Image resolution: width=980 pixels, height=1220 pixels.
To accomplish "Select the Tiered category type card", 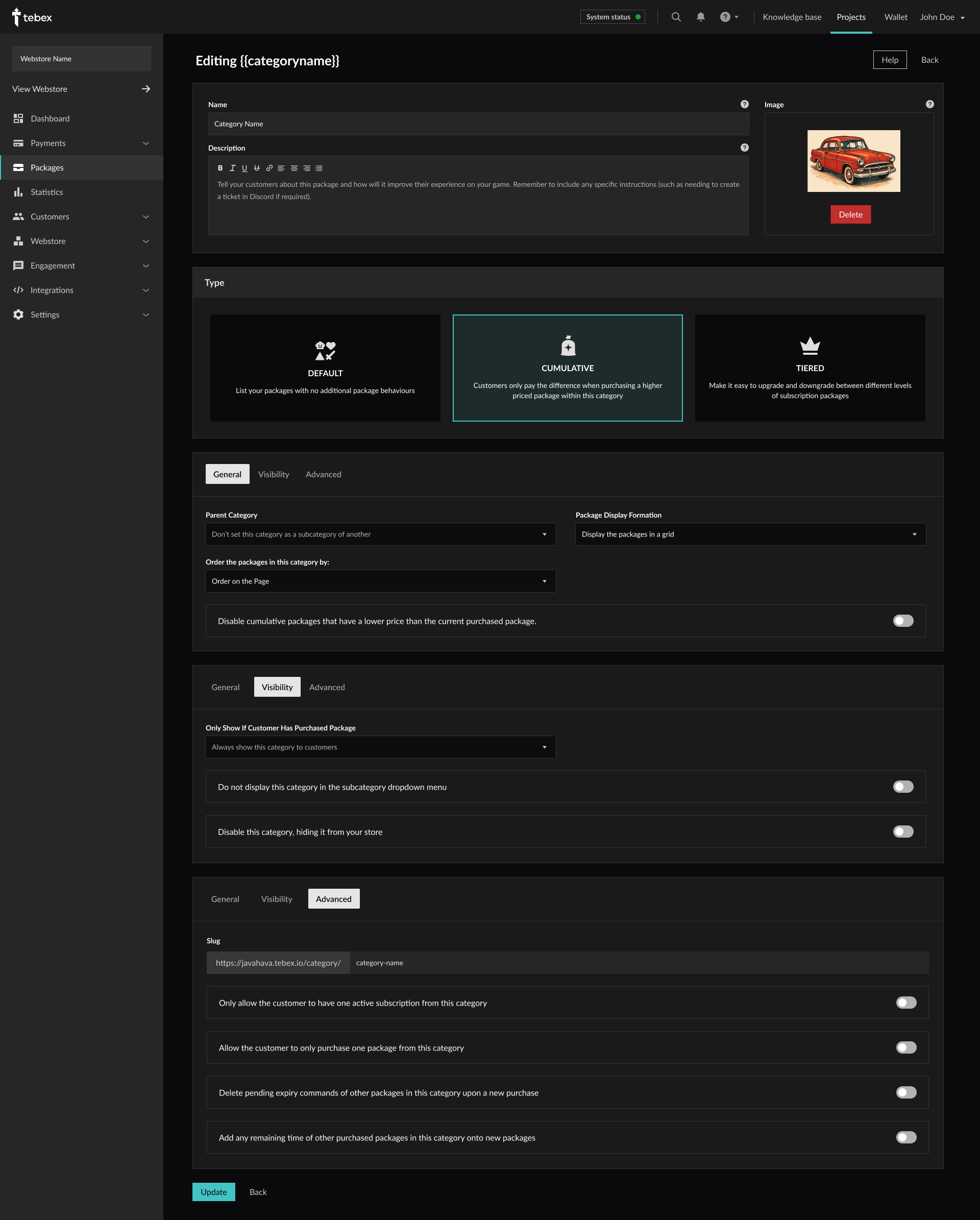I will click(x=809, y=368).
